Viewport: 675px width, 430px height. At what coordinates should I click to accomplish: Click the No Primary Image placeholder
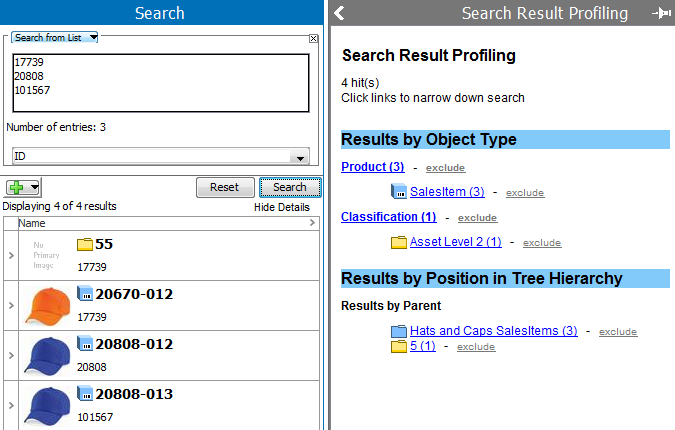point(46,255)
